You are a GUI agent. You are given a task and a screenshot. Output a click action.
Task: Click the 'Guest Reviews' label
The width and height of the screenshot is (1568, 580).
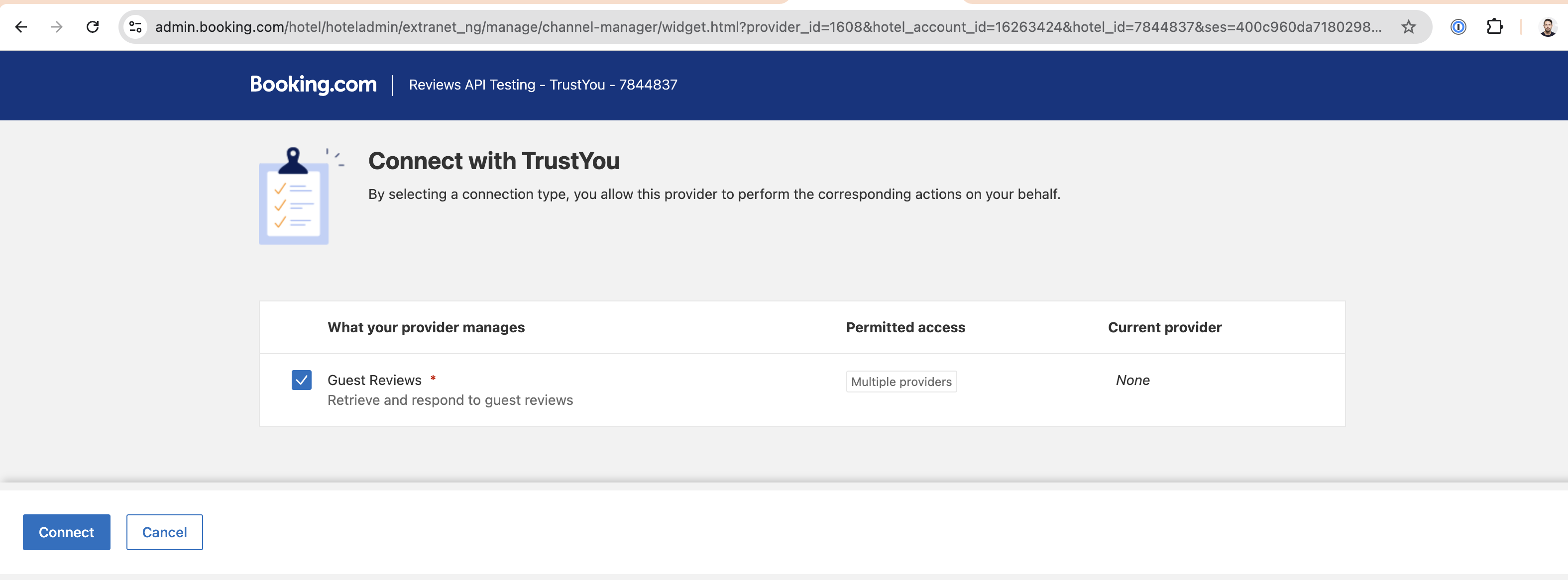374,380
